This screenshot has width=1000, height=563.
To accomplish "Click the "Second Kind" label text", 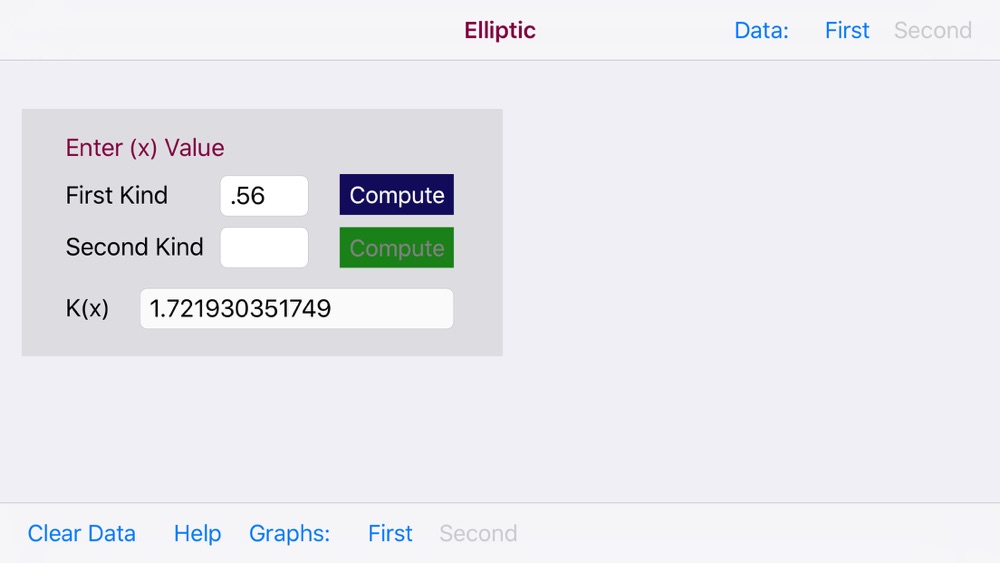I will 134,247.
